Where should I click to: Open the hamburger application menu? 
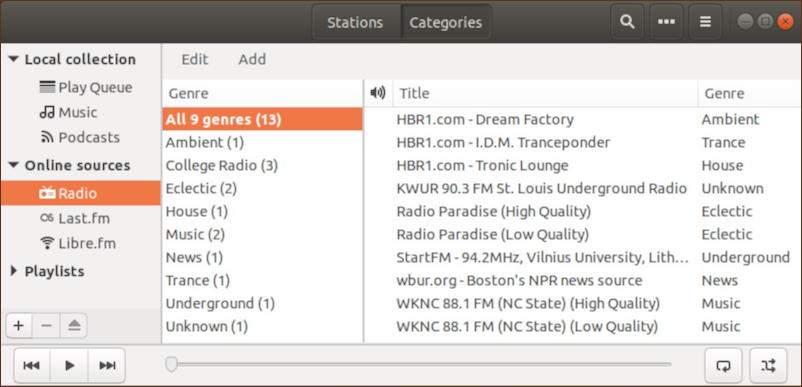705,22
